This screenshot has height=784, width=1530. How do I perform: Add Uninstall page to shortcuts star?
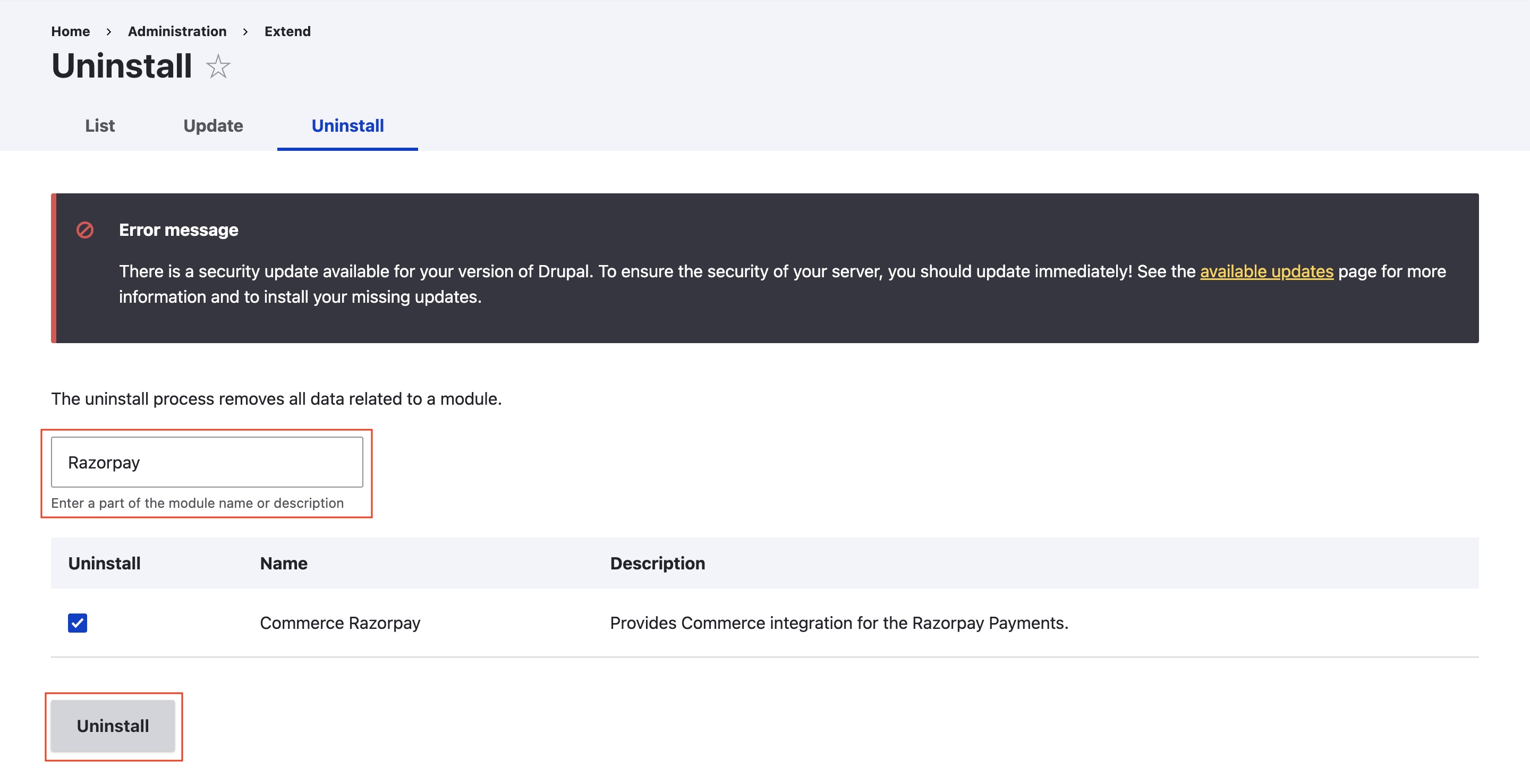click(x=218, y=66)
